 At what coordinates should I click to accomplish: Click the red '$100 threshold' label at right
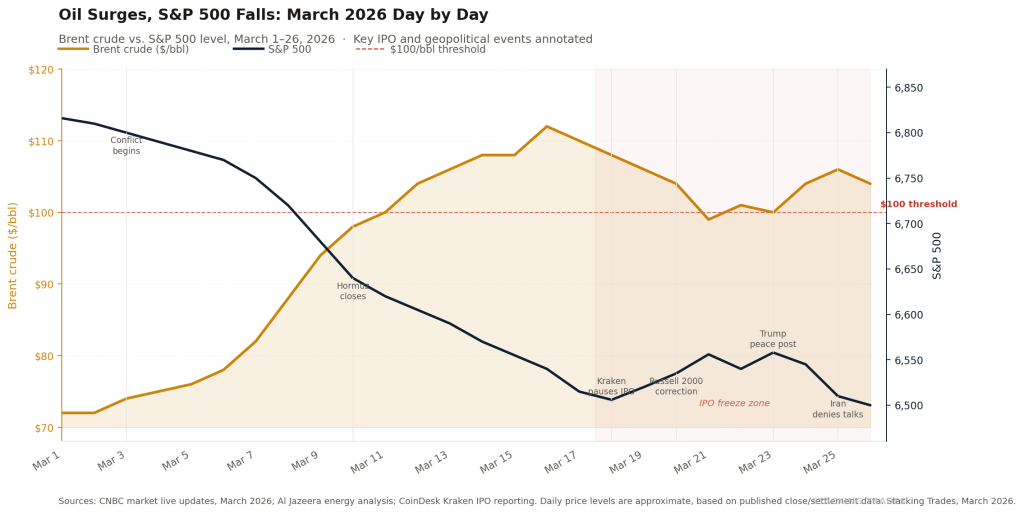pyautogui.click(x=918, y=204)
